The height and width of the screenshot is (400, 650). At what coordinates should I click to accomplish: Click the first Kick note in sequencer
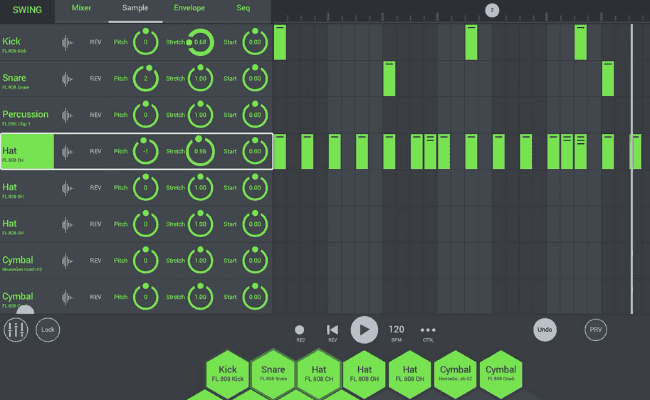pos(280,42)
